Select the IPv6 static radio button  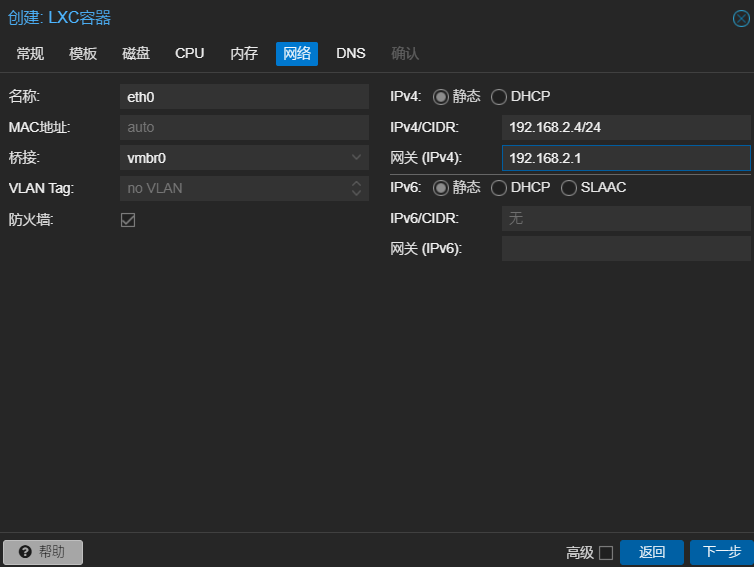coord(441,188)
